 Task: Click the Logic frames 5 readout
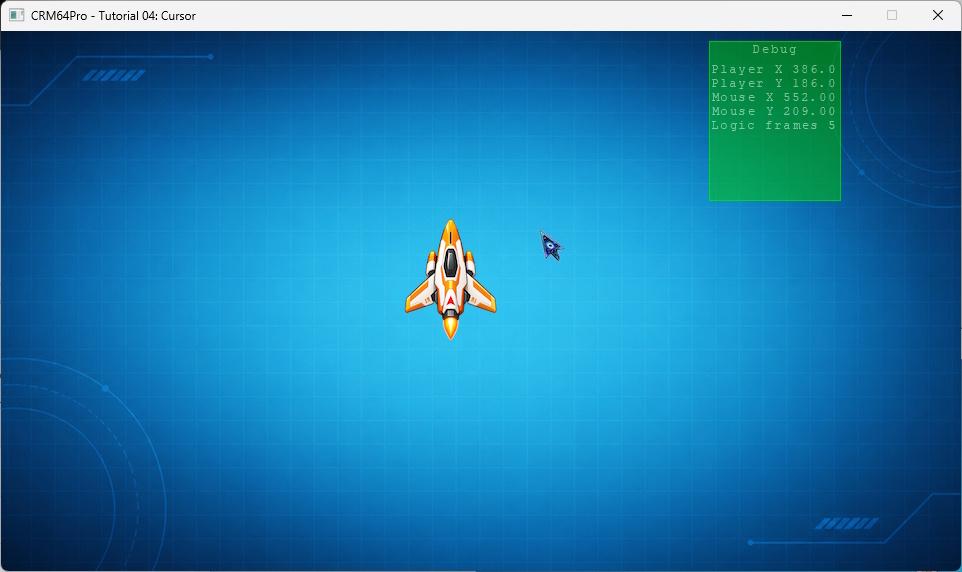pos(774,125)
